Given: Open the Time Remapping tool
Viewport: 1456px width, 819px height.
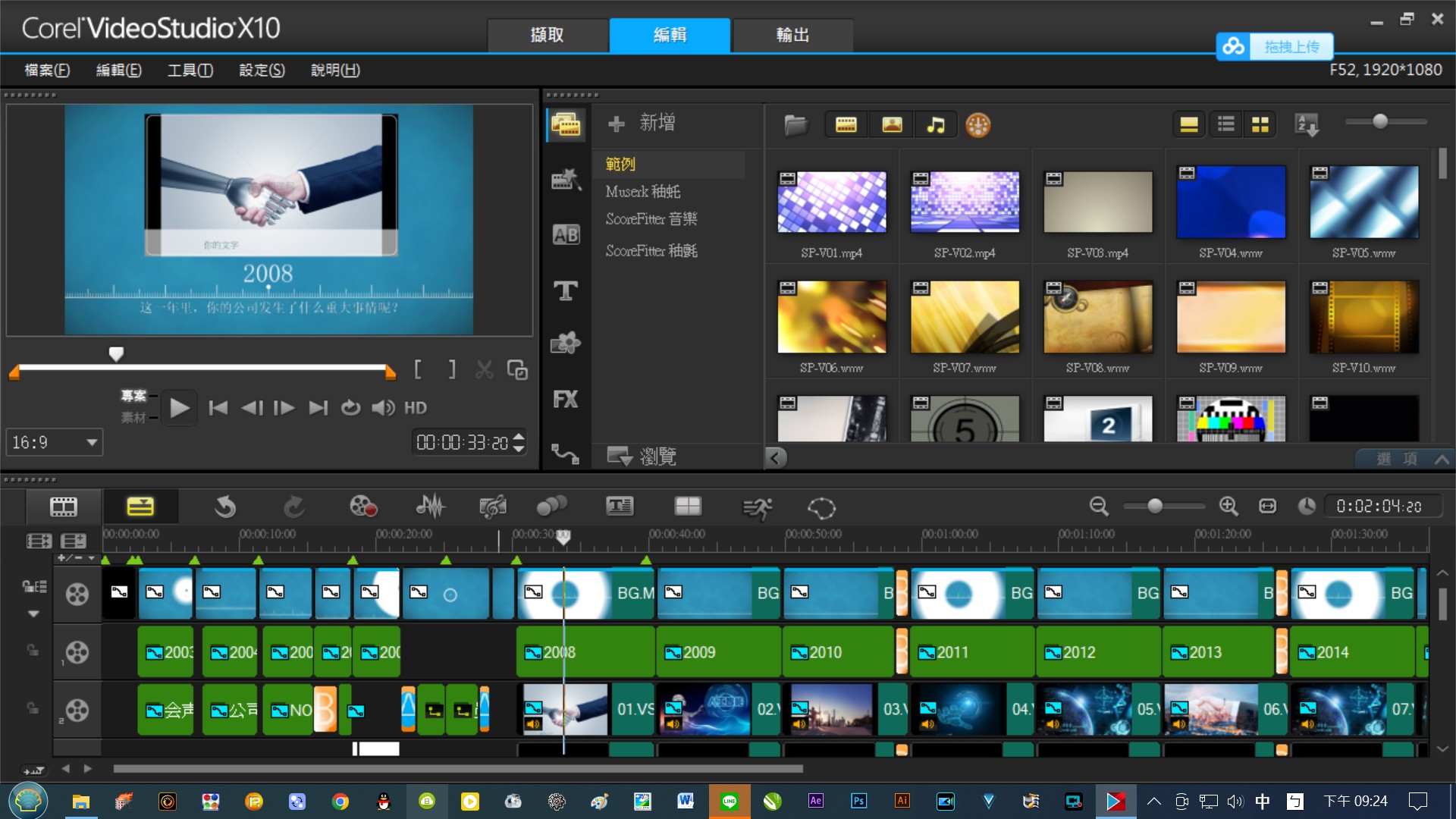Looking at the screenshot, I should pos(757,507).
